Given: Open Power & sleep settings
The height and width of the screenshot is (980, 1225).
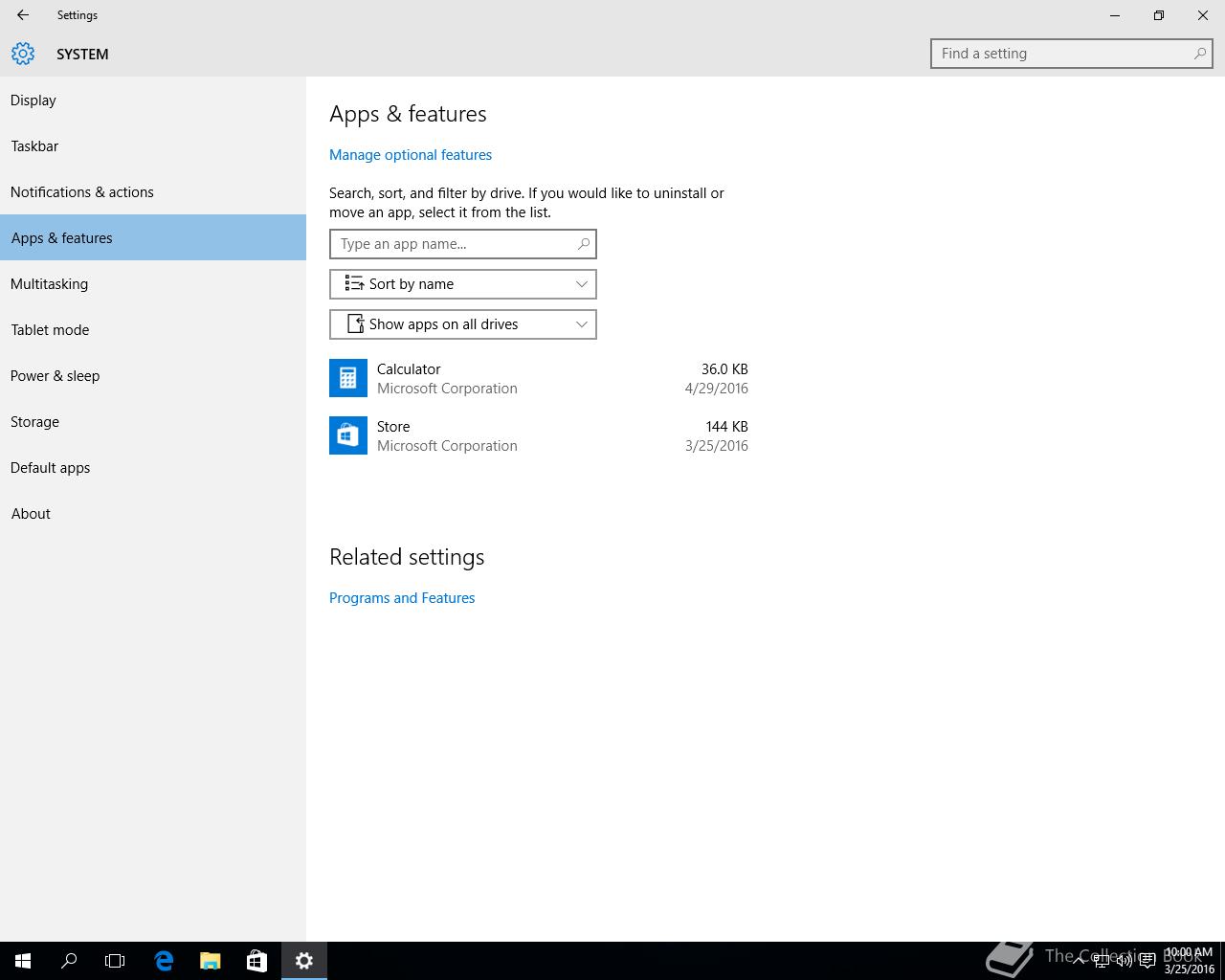Looking at the screenshot, I should (153, 375).
